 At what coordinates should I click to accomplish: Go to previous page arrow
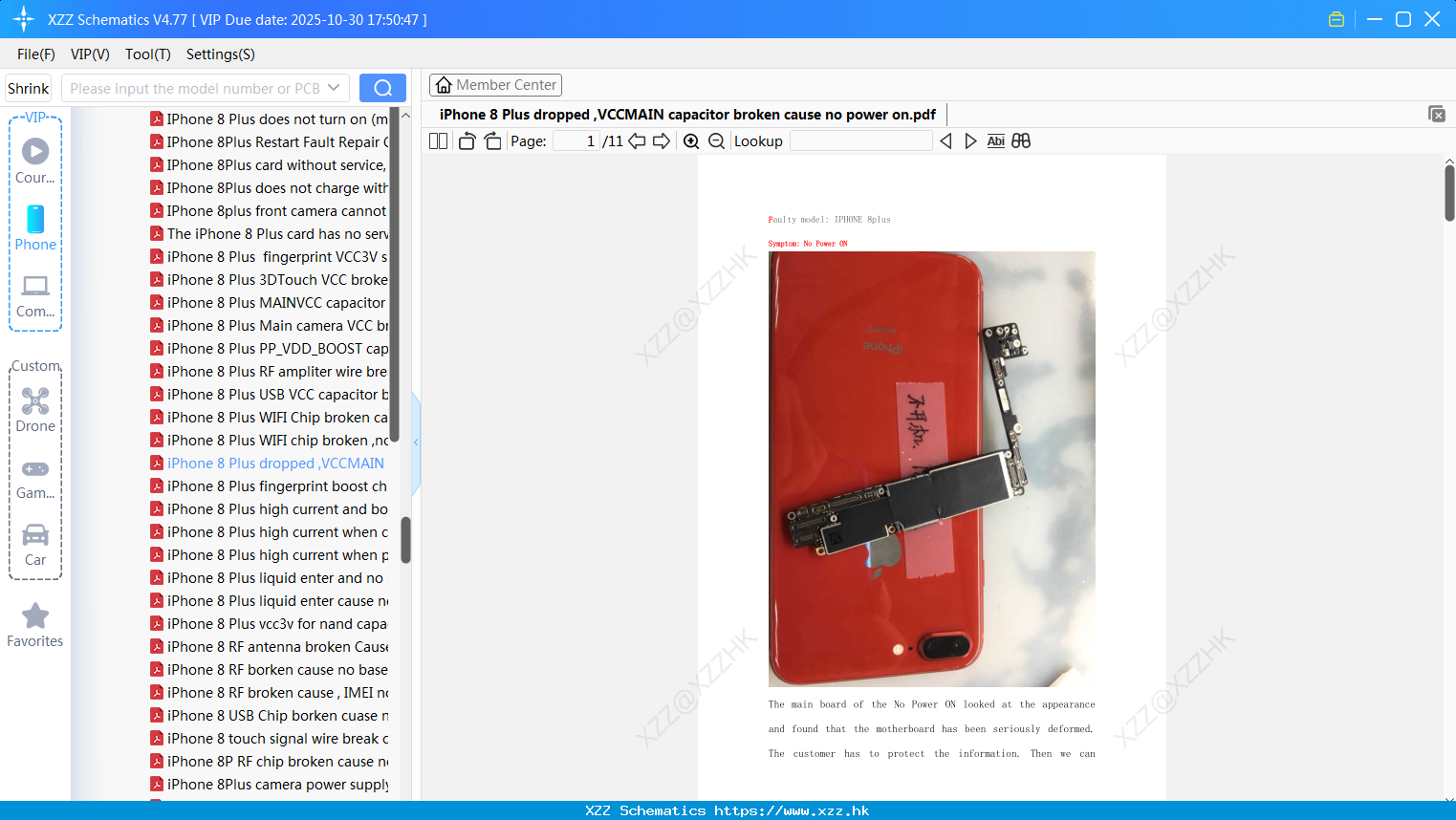pos(637,140)
